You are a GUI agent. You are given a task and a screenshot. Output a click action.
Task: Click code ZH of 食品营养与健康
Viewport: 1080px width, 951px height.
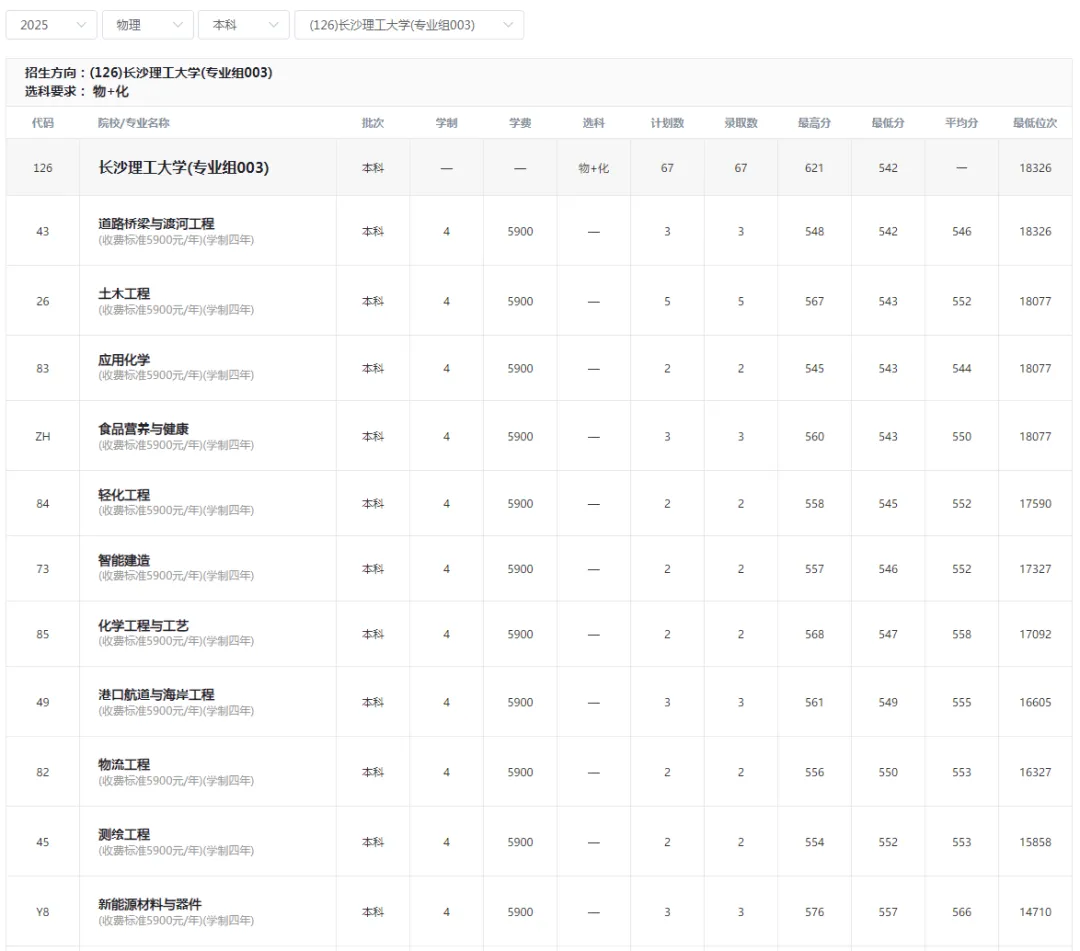click(x=43, y=437)
